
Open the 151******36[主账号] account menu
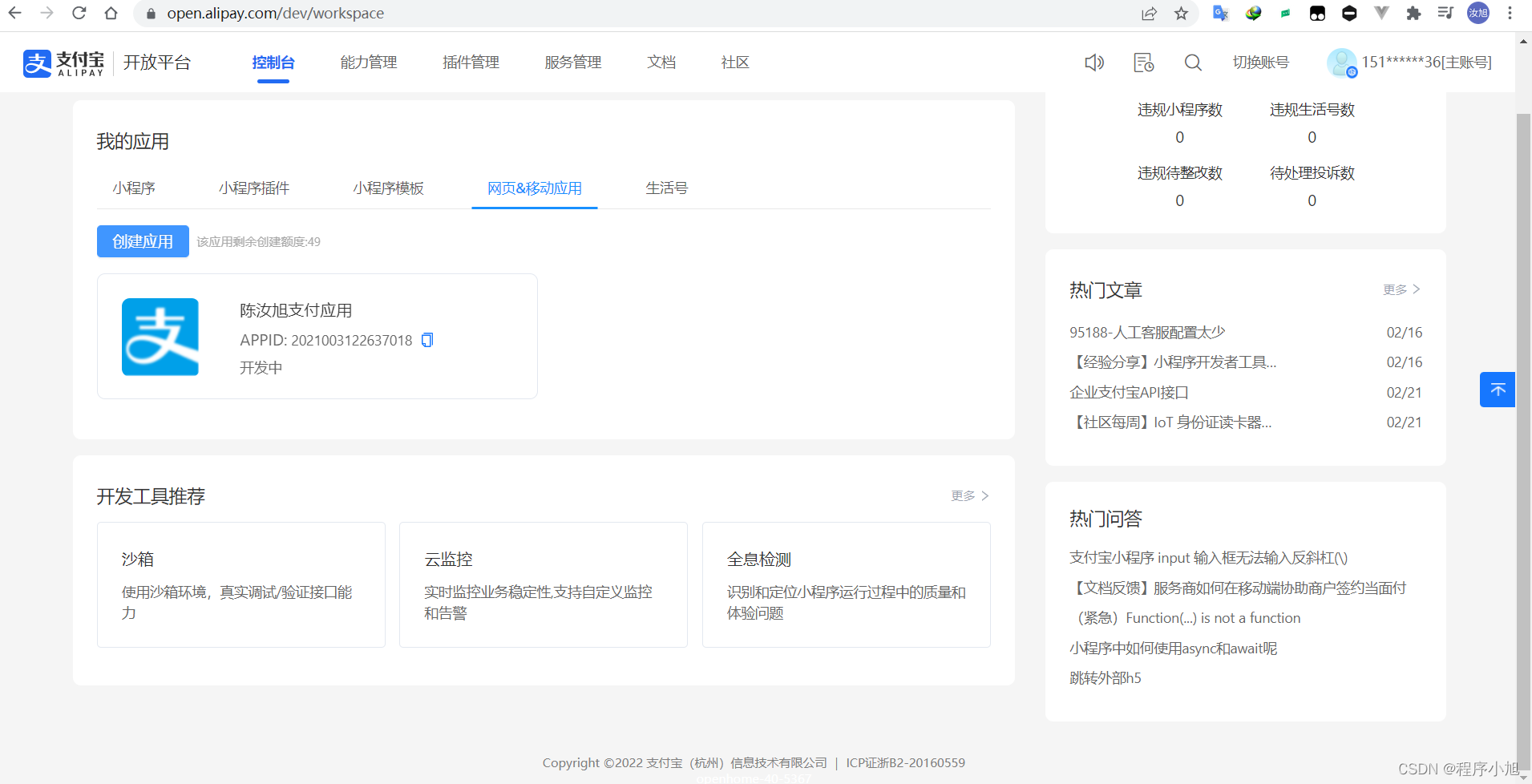[x=1426, y=63]
